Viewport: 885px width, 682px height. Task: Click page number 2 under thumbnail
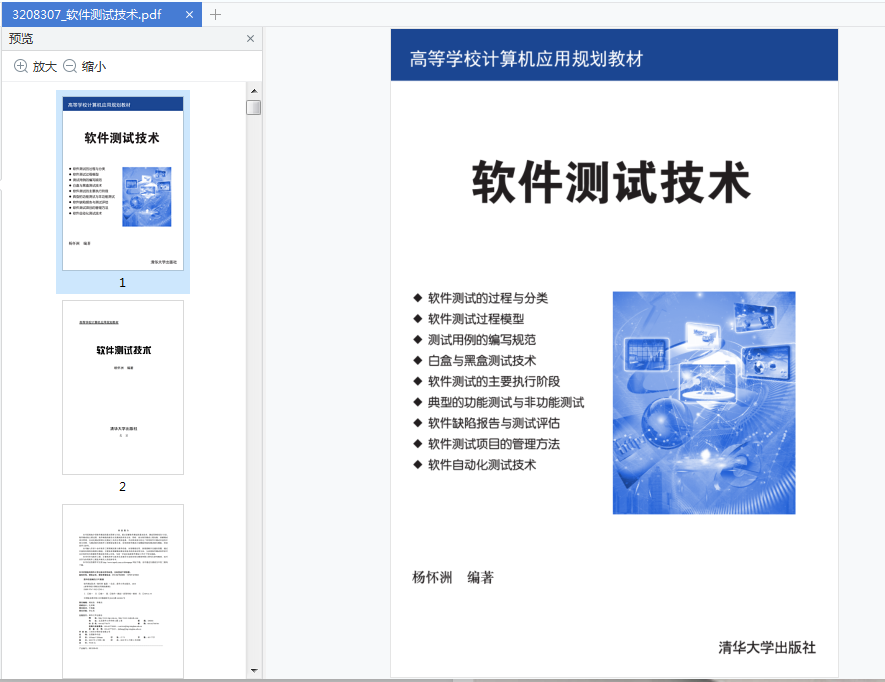click(x=122, y=487)
